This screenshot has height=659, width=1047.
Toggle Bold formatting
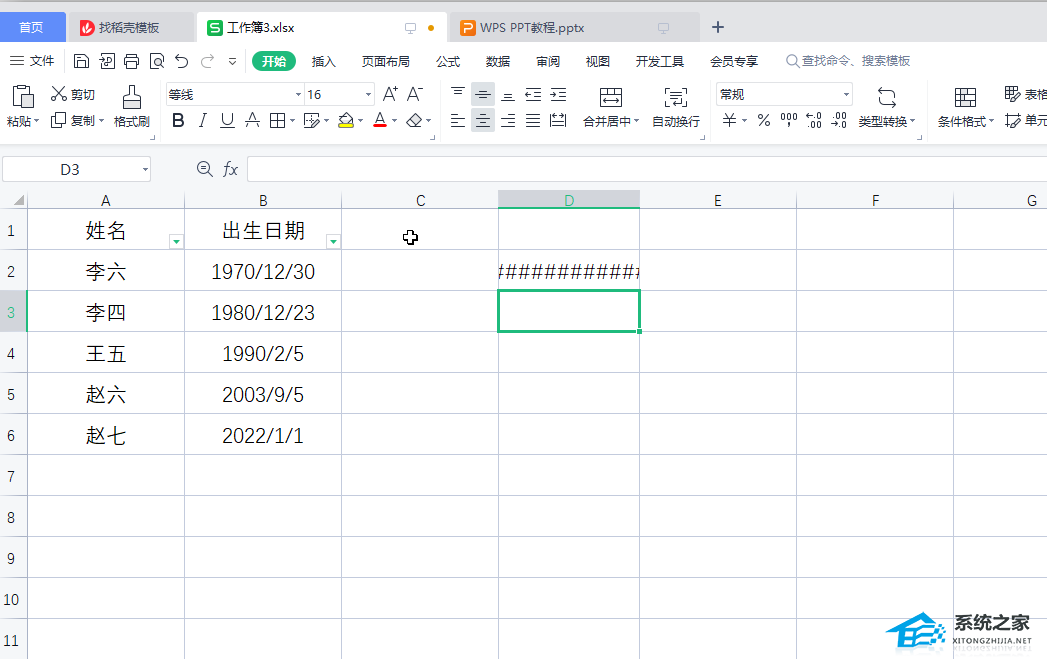(178, 121)
